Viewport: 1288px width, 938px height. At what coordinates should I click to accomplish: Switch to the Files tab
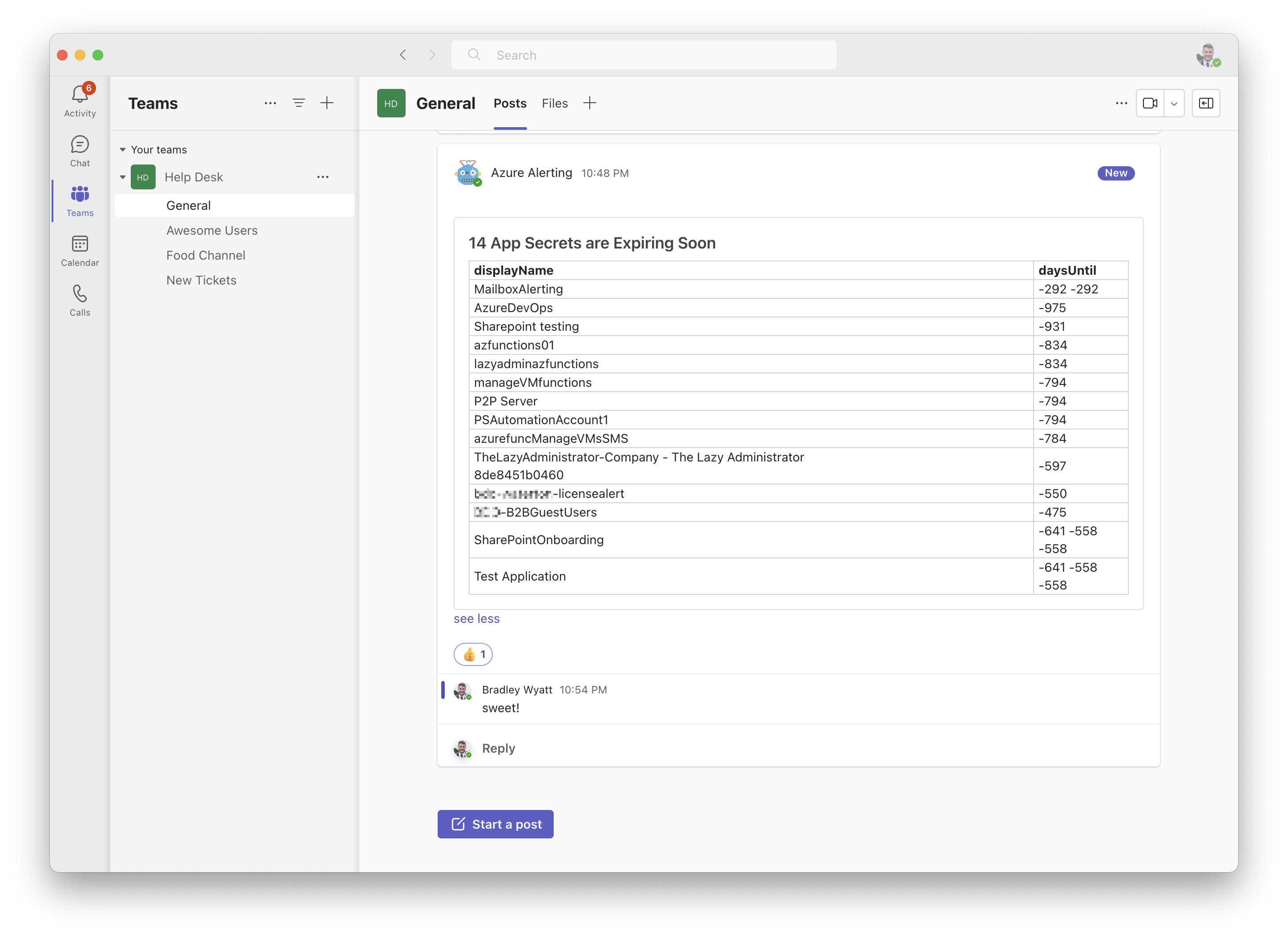pos(554,103)
